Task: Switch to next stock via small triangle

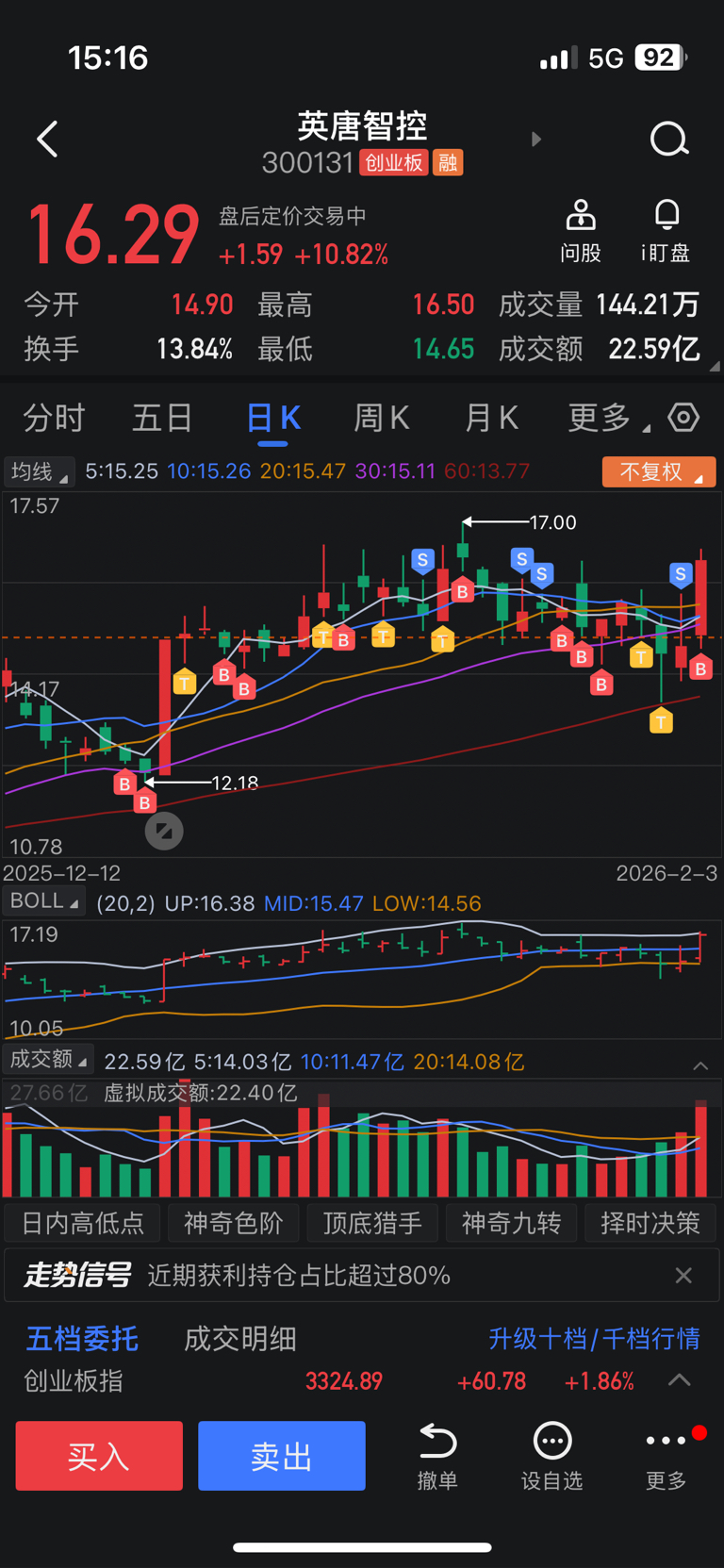Action: tap(536, 140)
